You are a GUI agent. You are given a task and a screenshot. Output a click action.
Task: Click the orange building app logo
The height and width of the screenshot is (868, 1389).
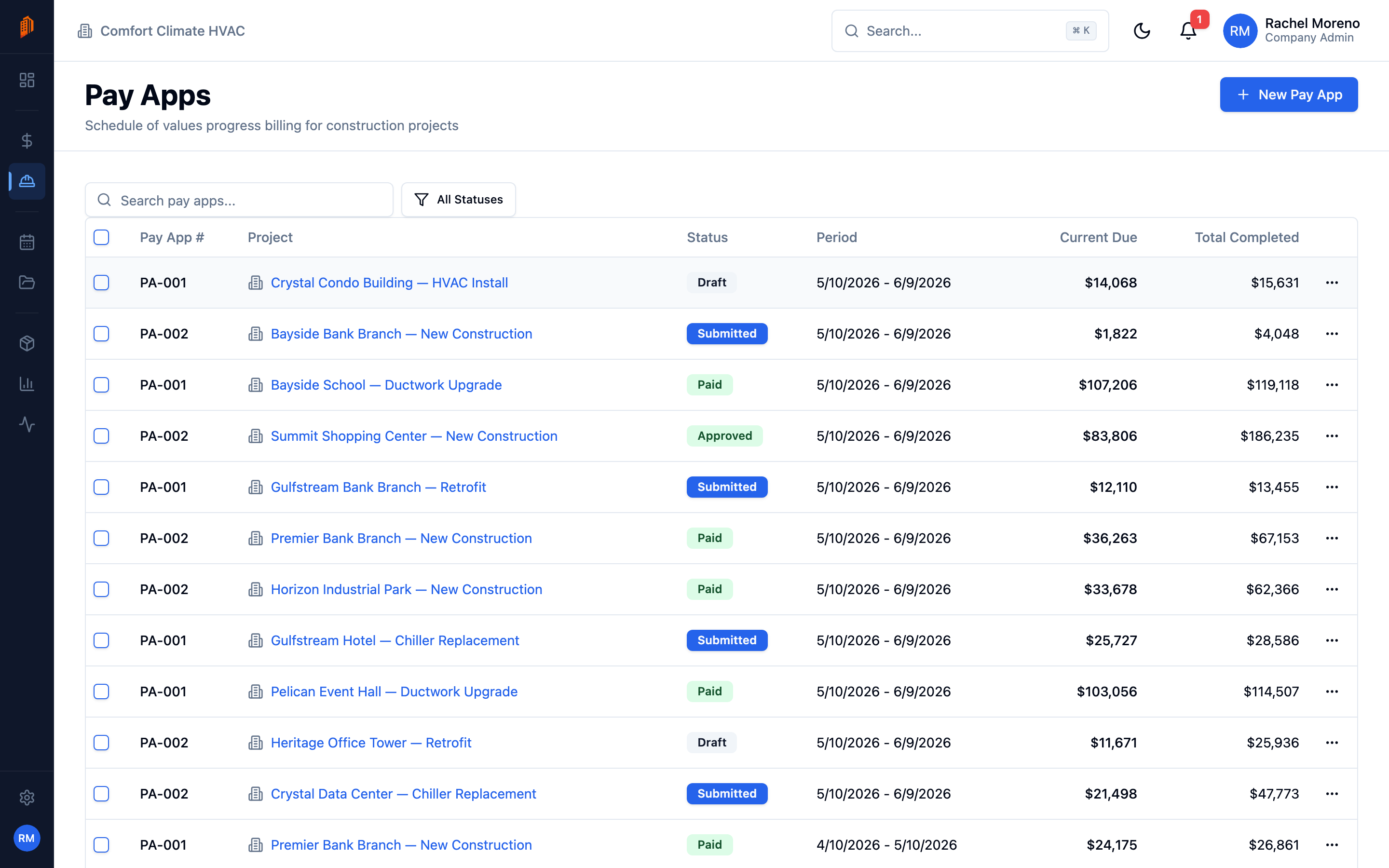point(27,27)
